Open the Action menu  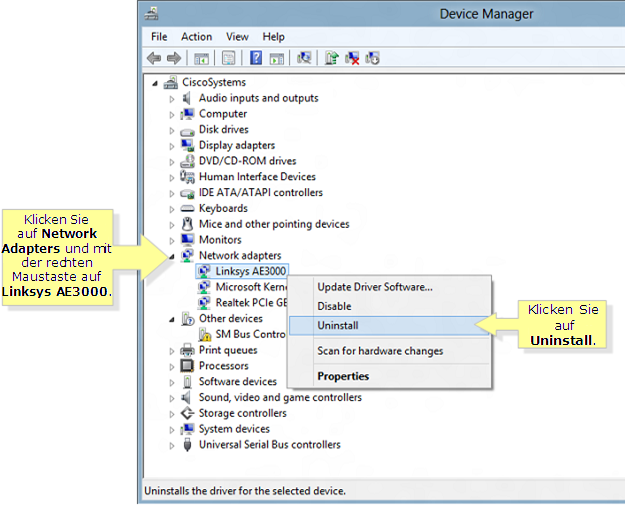click(197, 37)
